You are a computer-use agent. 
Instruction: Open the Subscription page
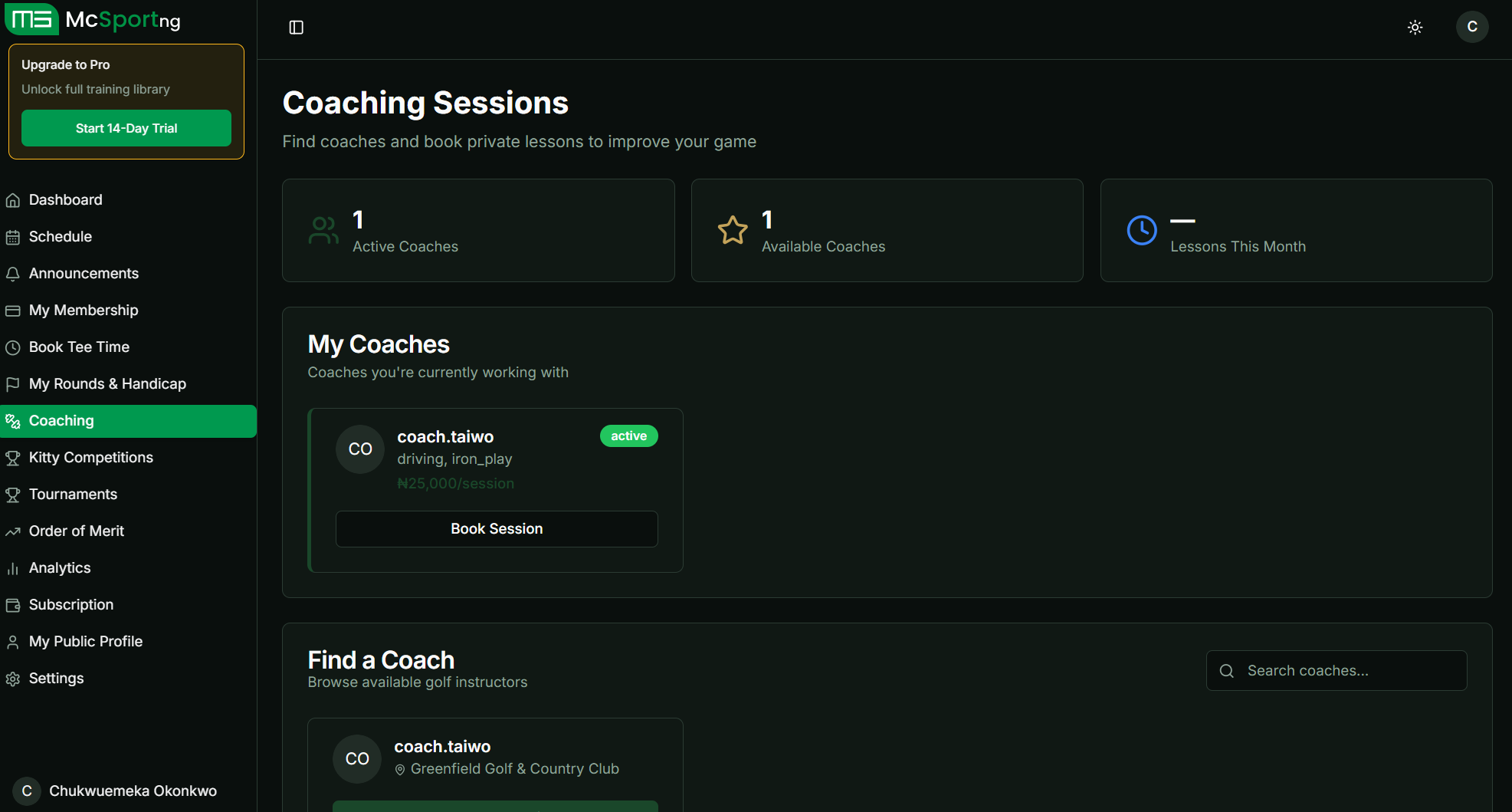coord(71,604)
